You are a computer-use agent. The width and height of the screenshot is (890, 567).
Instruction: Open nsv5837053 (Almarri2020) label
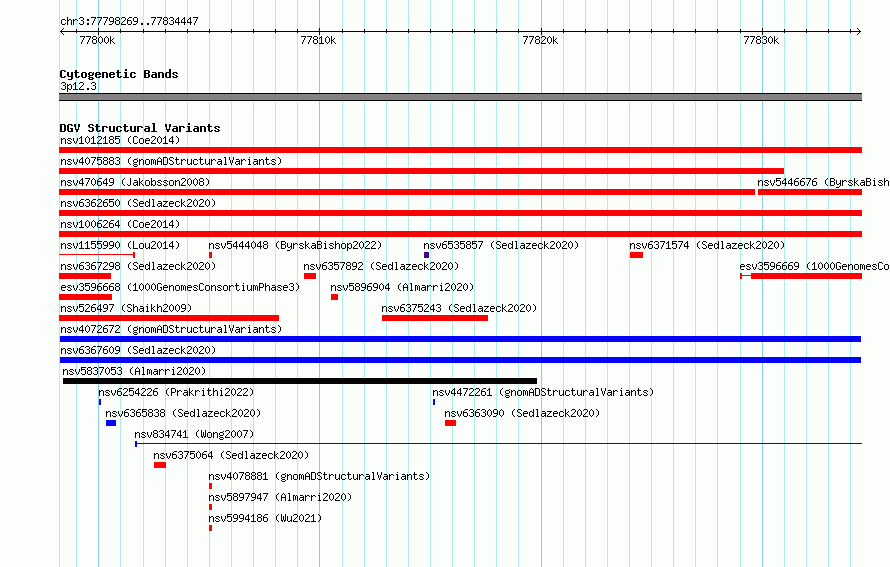pyautogui.click(x=134, y=371)
